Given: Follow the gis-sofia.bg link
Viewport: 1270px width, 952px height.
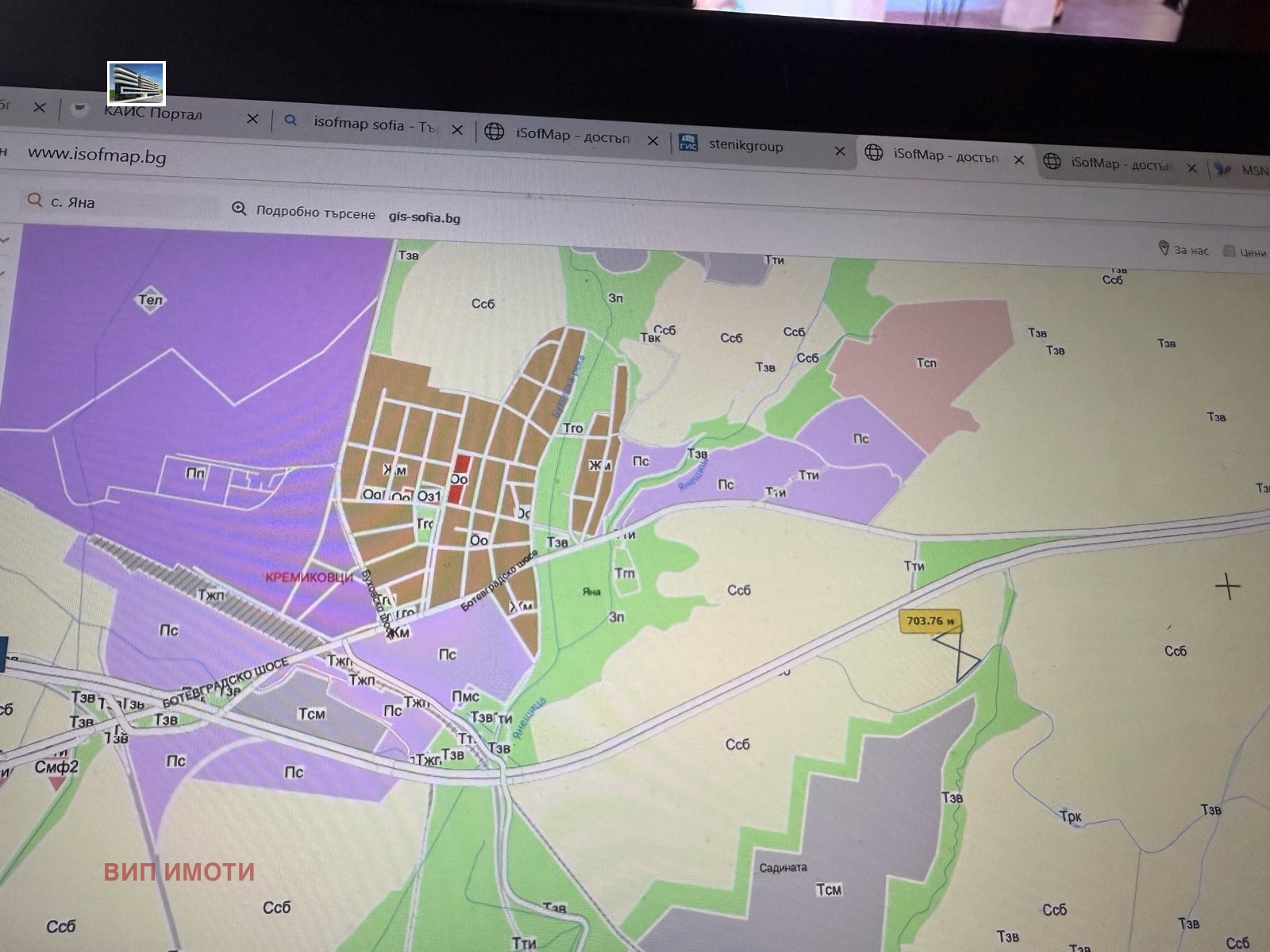Looking at the screenshot, I should [424, 217].
